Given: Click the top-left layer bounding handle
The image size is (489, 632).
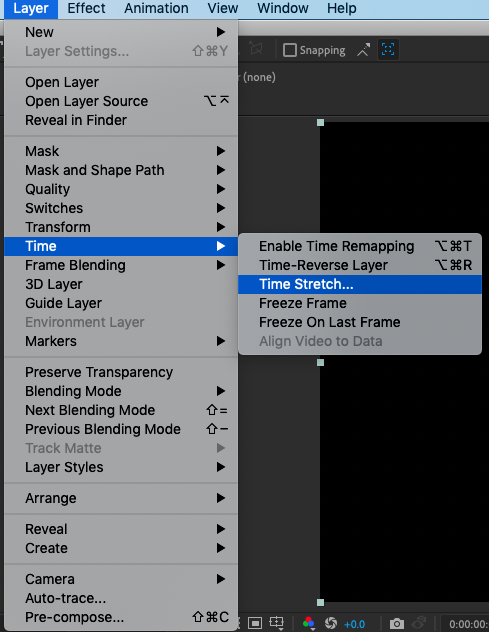Looking at the screenshot, I should point(320,123).
